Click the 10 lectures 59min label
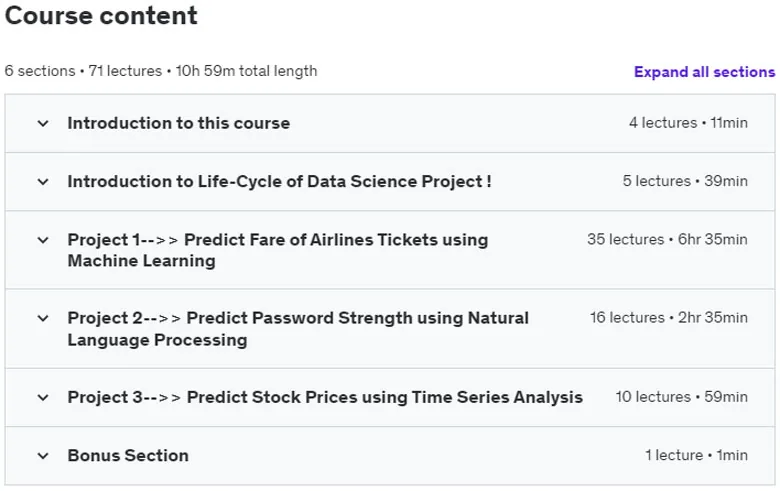The height and width of the screenshot is (491, 780). 682,397
